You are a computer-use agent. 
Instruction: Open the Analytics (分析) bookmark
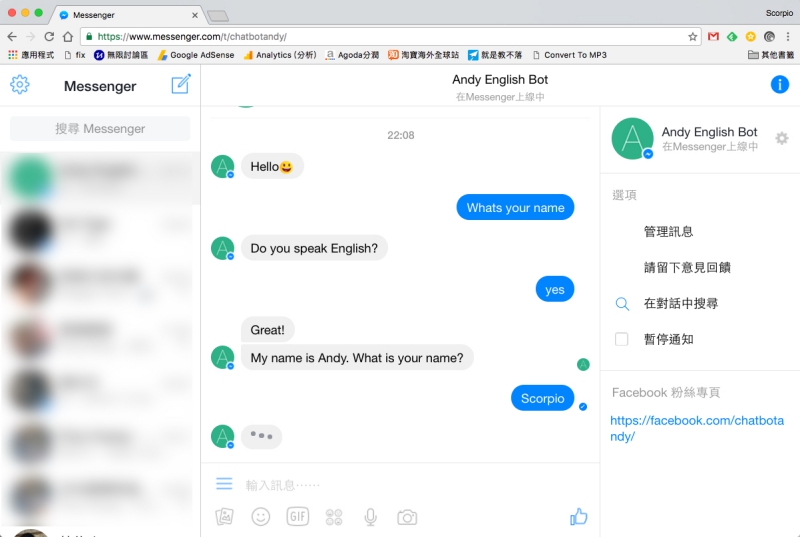coord(280,55)
